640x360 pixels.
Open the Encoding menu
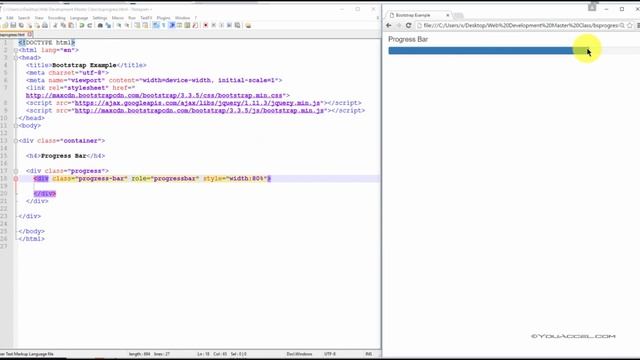click(x=57, y=18)
